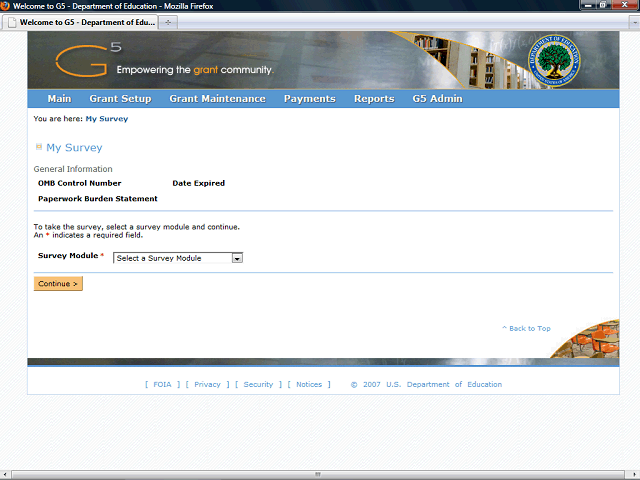Click the Firefox icon in title bar
The width and height of the screenshot is (640, 480).
(x=5, y=6)
